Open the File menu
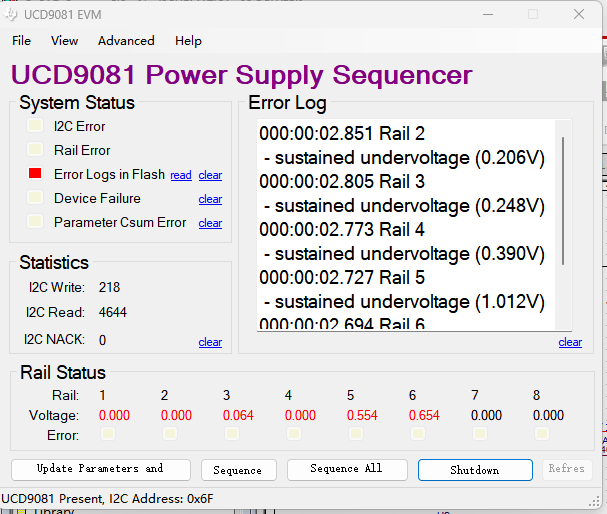Screen dimensions: 607x514 (21, 41)
